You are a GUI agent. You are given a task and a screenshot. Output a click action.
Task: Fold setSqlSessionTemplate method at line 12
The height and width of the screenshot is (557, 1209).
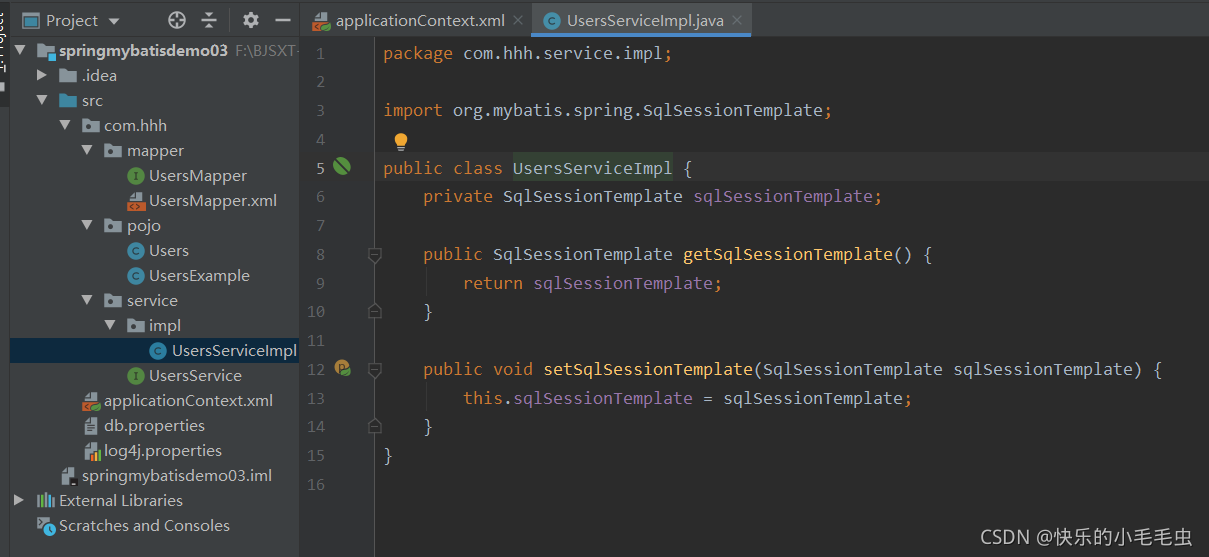coord(375,370)
